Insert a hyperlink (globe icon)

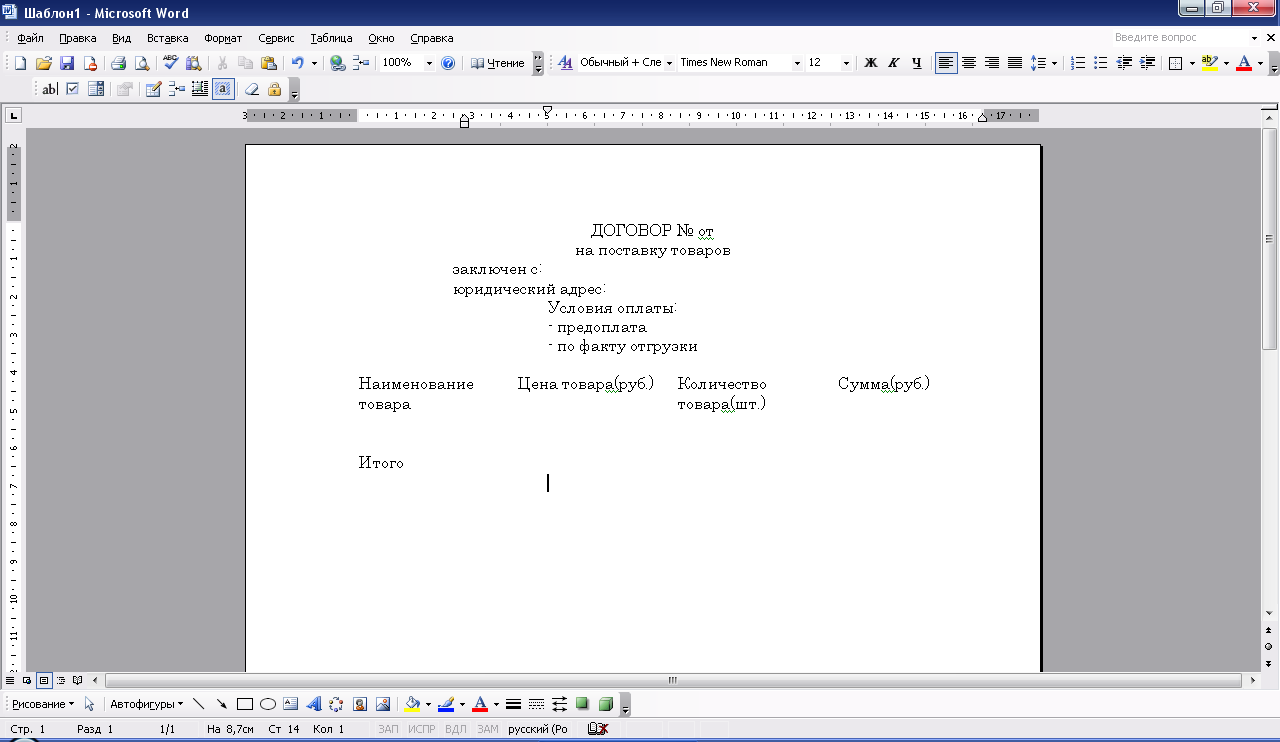coord(337,63)
